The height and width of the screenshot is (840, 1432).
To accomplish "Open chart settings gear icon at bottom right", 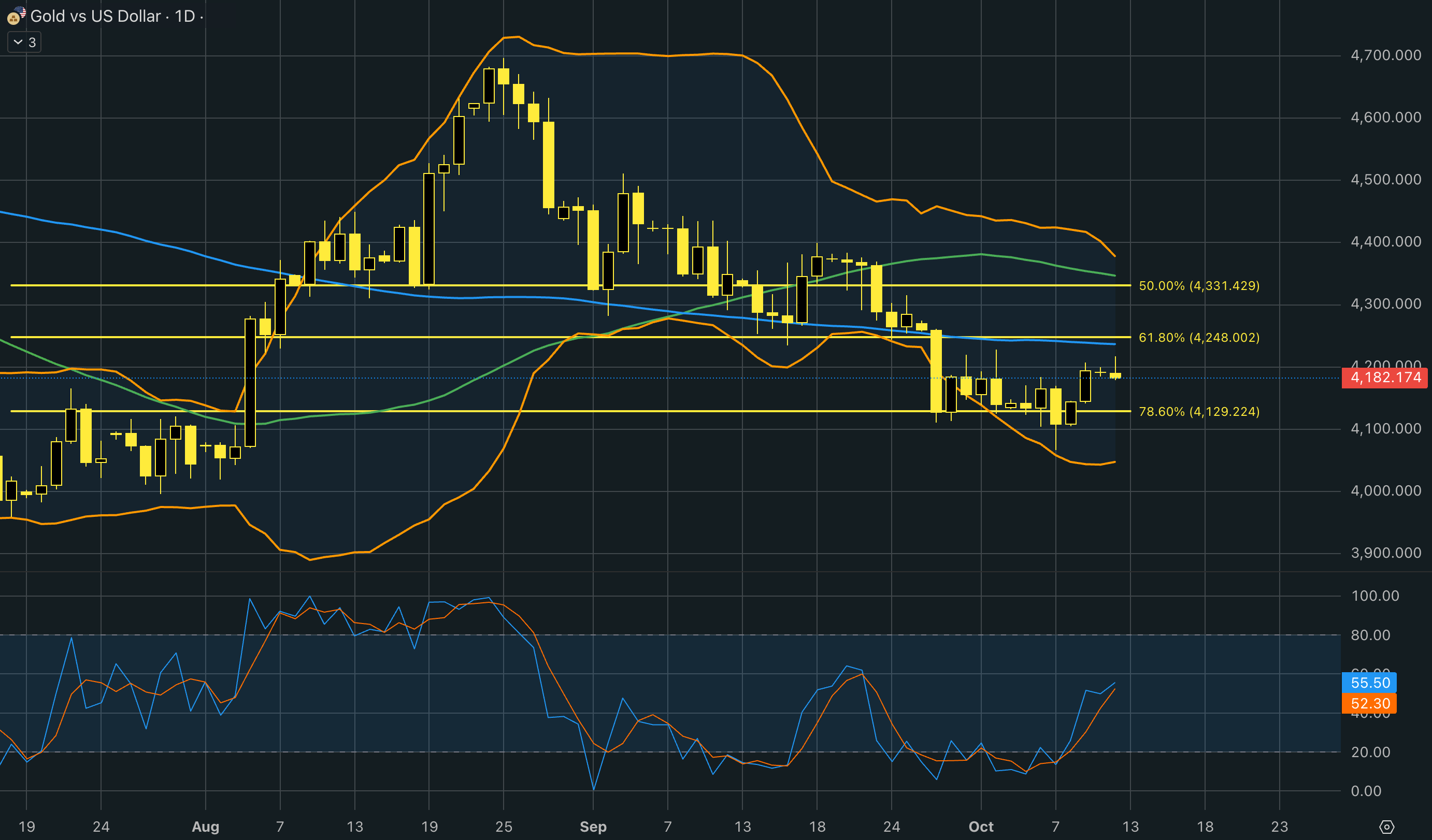I will click(x=1386, y=827).
